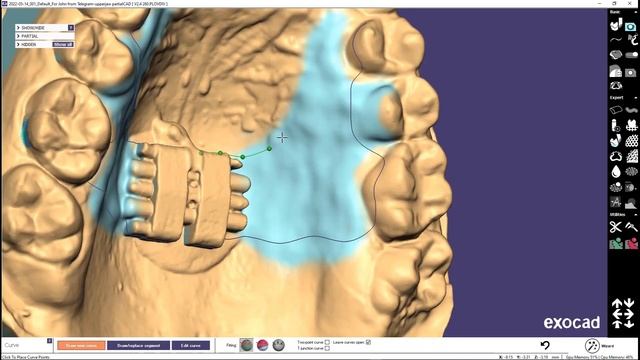The image size is (640, 360).
Task: Click the red model utility icon
Action: [x=632, y=243]
